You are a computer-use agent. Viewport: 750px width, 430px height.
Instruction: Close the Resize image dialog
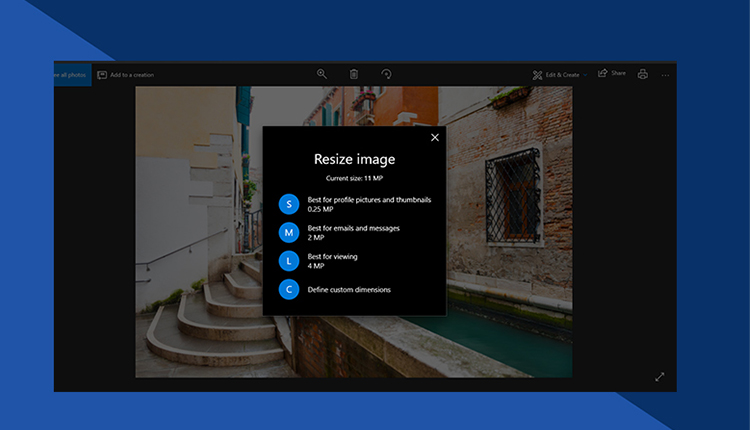[435, 138]
